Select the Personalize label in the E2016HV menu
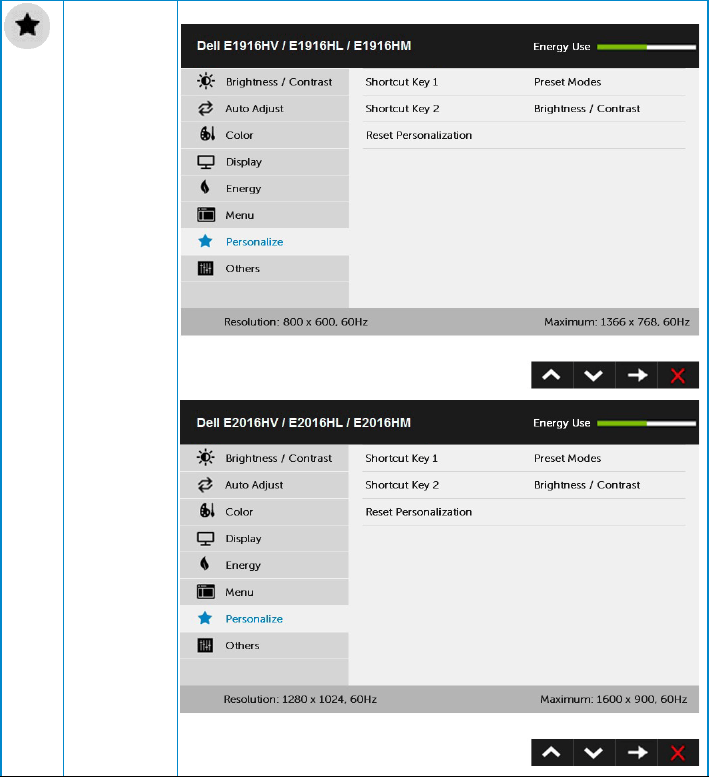This screenshot has height=777, width=709. pos(254,619)
